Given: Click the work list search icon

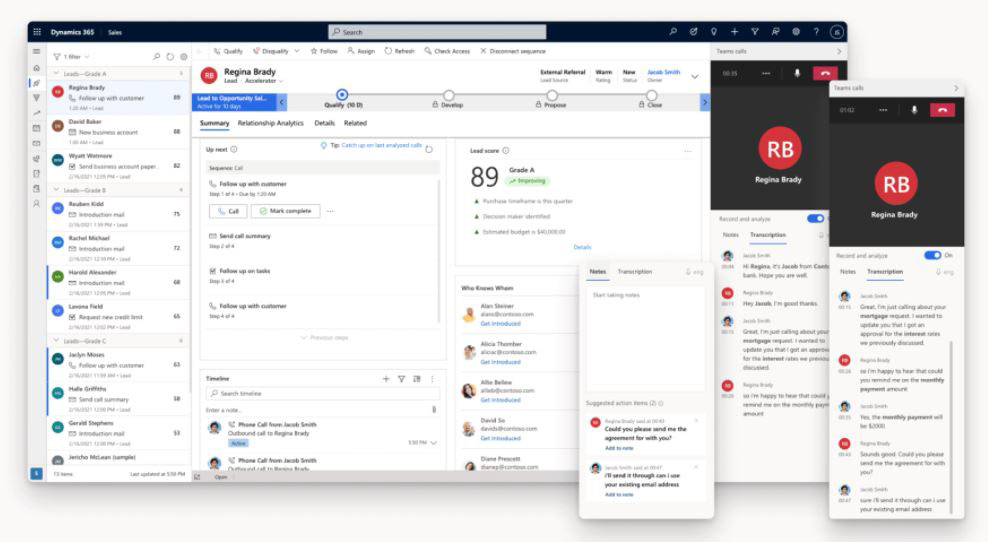Looking at the screenshot, I should point(156,57).
